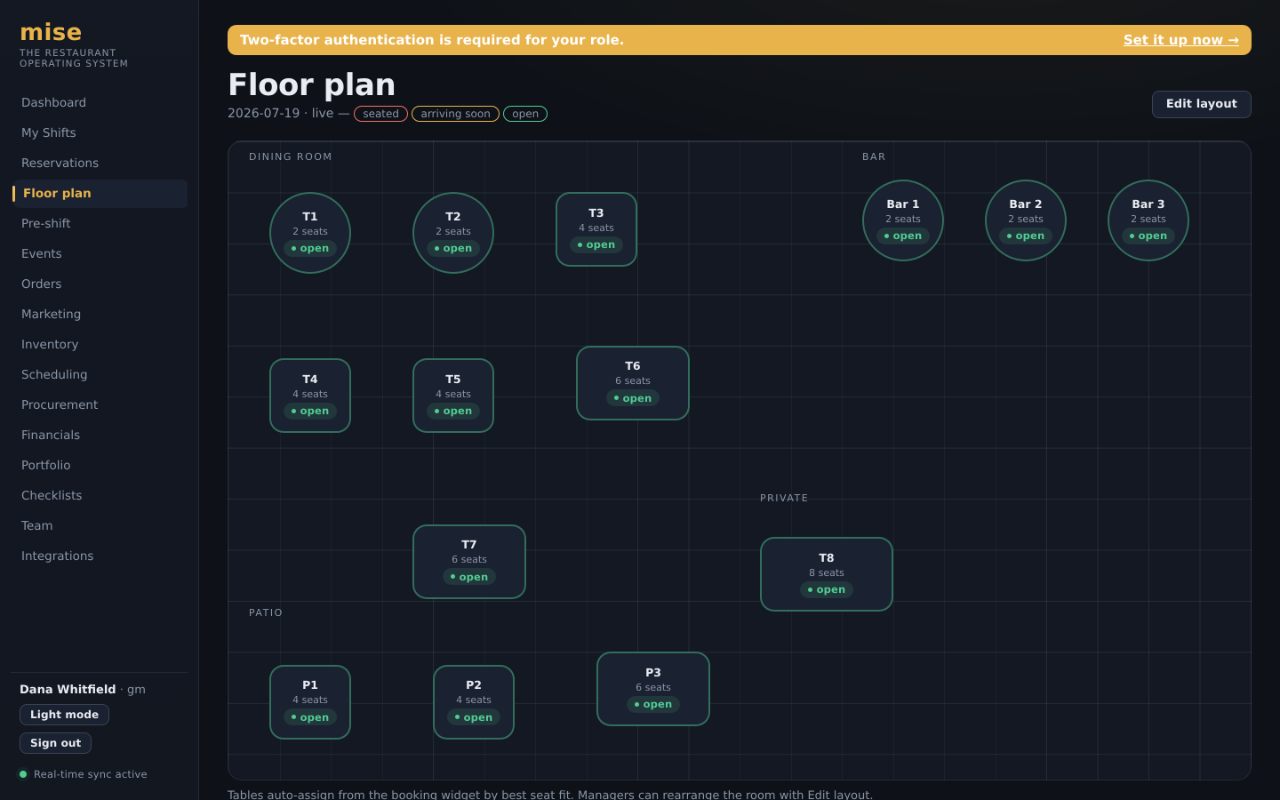Select patio table P1
This screenshot has height=800, width=1280.
click(x=310, y=702)
